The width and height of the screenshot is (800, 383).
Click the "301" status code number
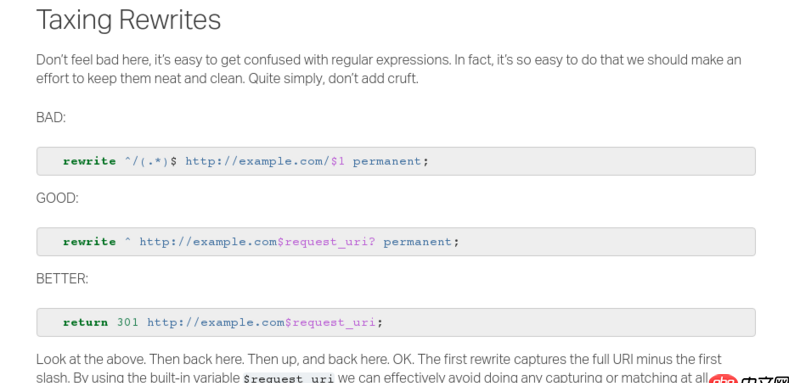point(128,322)
